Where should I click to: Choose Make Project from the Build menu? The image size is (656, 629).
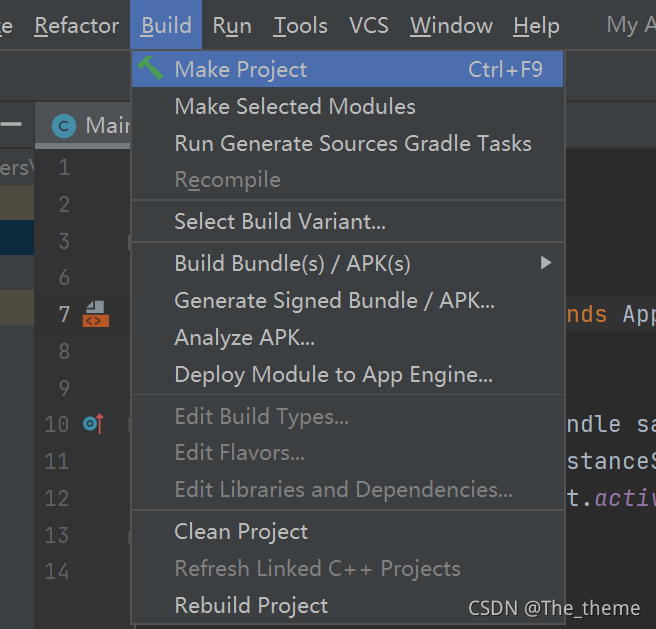coord(347,69)
